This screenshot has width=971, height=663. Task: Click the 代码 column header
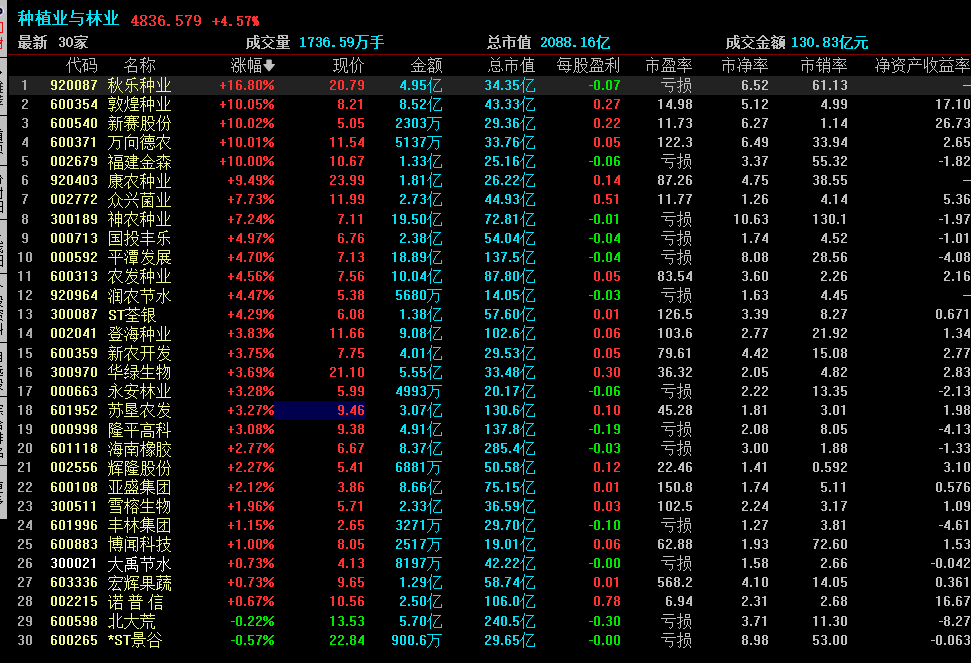[x=82, y=65]
